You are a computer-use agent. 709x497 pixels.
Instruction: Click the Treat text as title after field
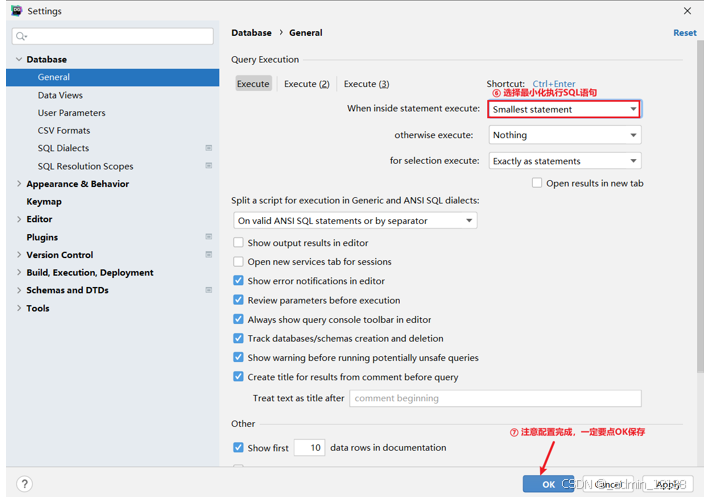495,398
